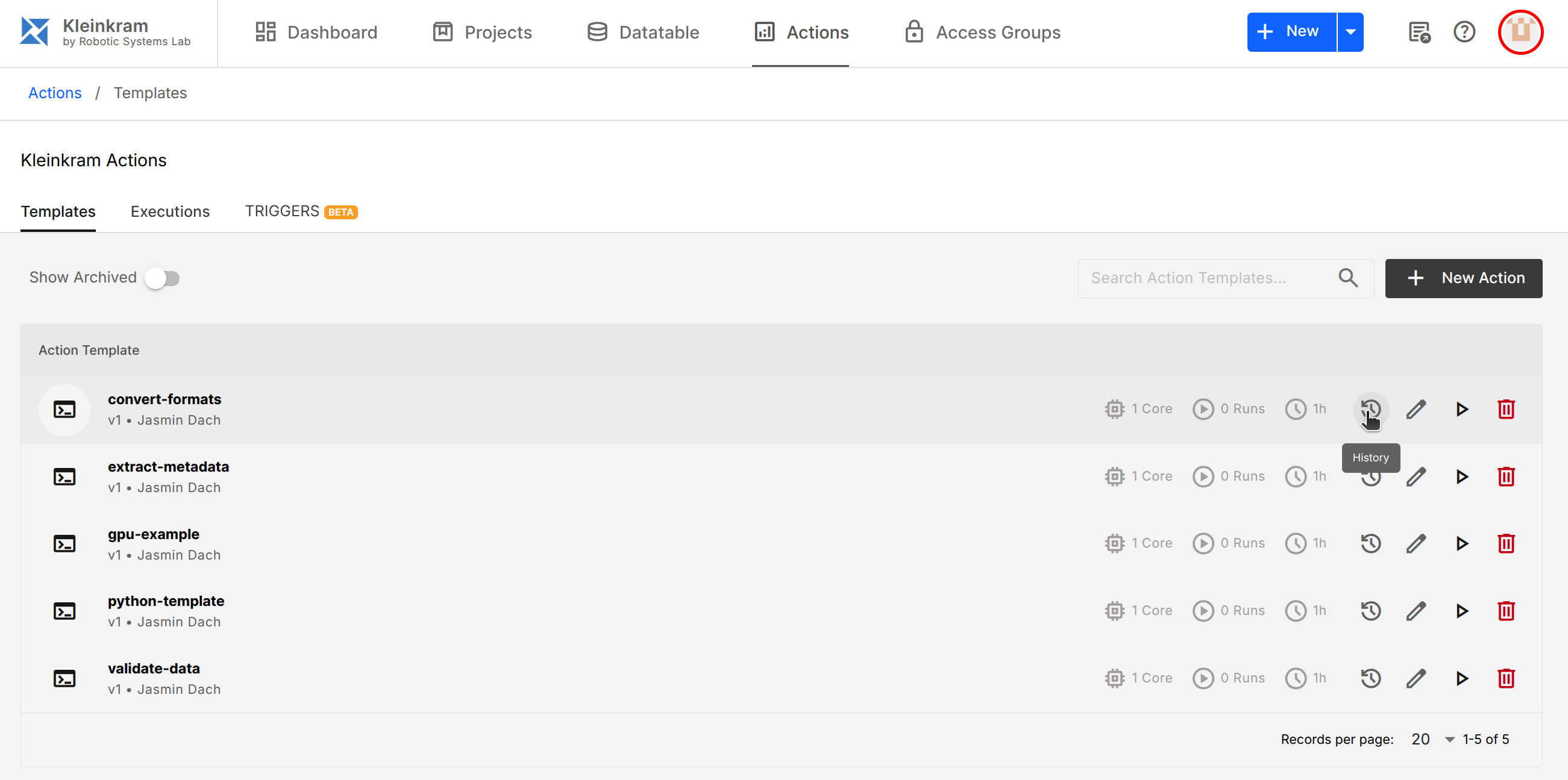Open History for convert-formats template
Screen dimensions: 1568x780
[1370, 409]
